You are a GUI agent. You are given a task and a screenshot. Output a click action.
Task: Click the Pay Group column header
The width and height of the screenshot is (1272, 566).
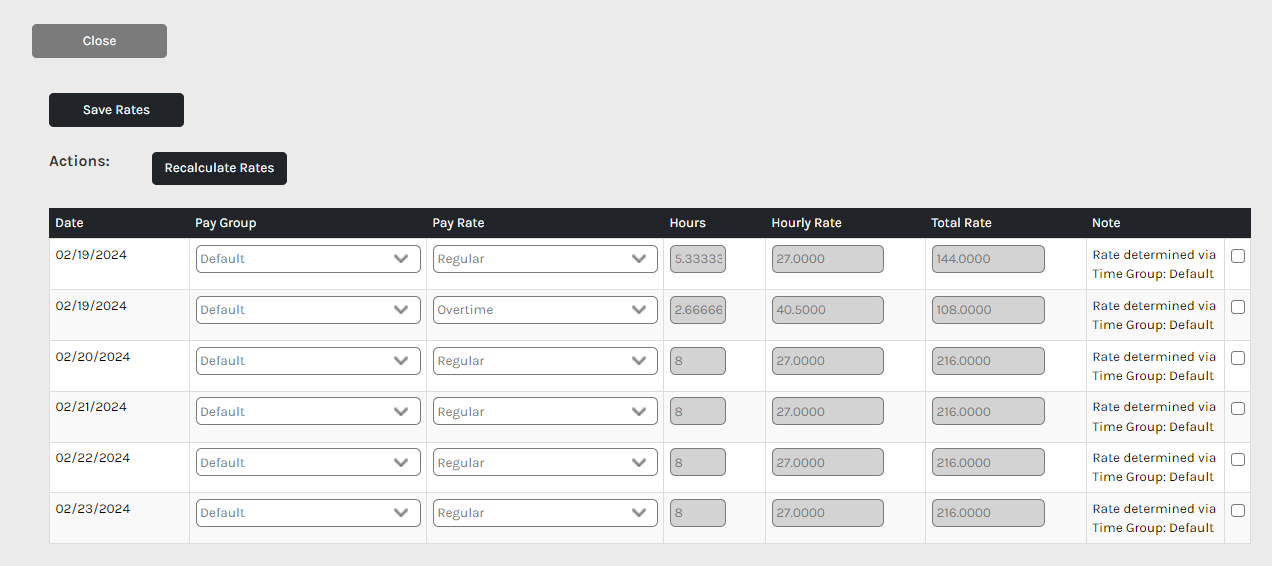tap(225, 223)
